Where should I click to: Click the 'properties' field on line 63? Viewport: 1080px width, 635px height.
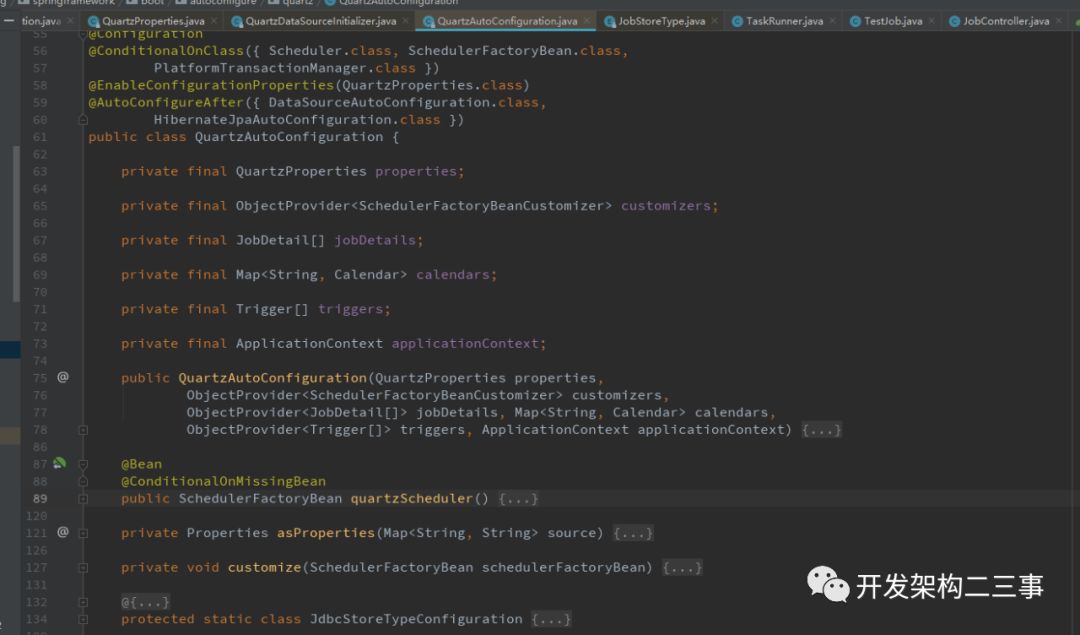pyautogui.click(x=415, y=171)
